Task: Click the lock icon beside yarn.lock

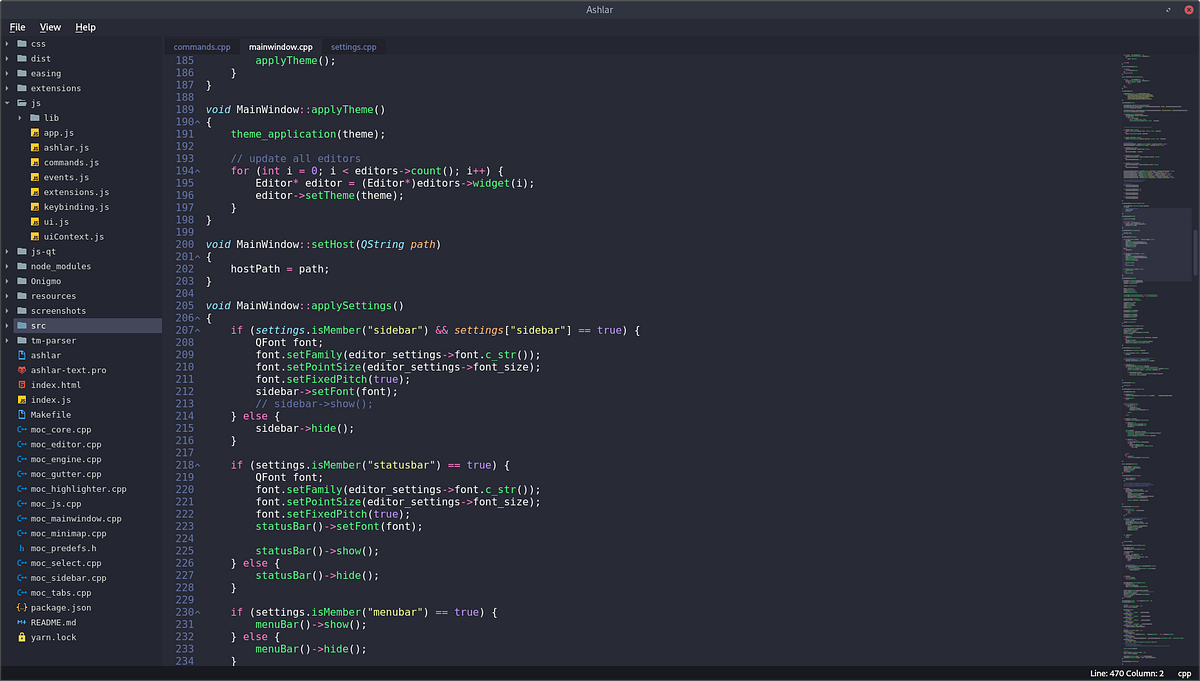Action: click(24, 637)
